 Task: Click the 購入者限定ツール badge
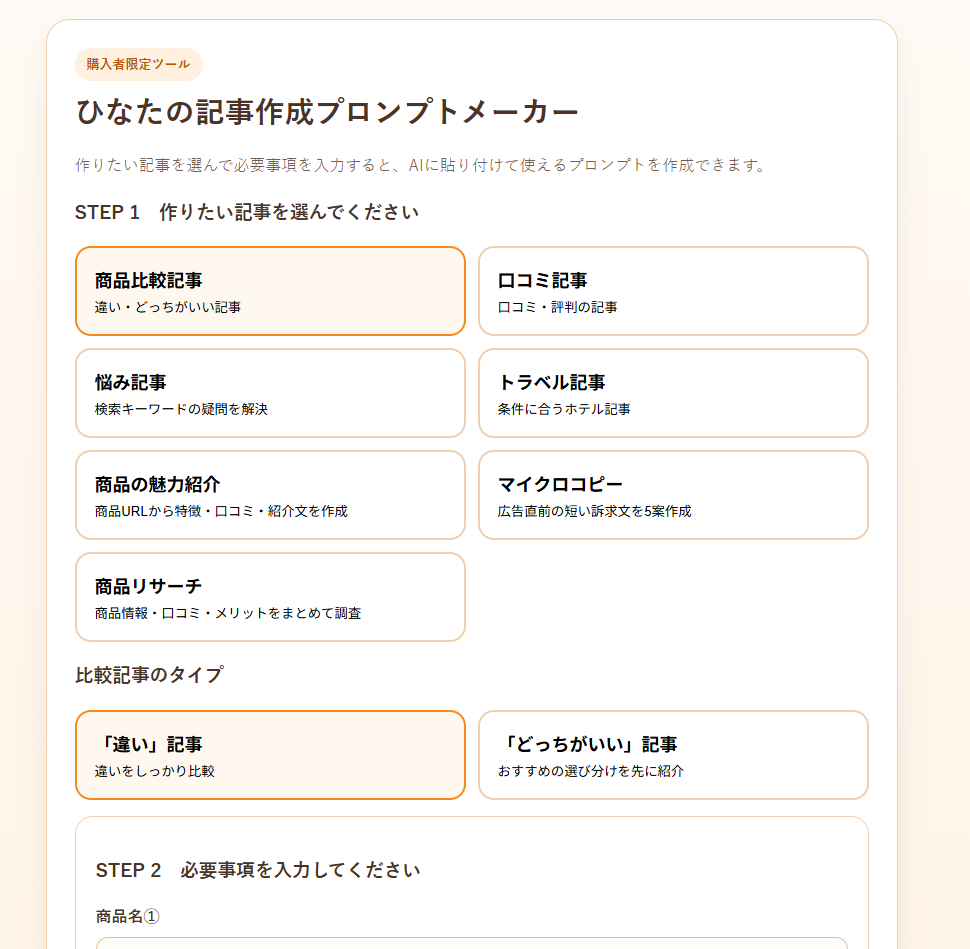point(139,64)
